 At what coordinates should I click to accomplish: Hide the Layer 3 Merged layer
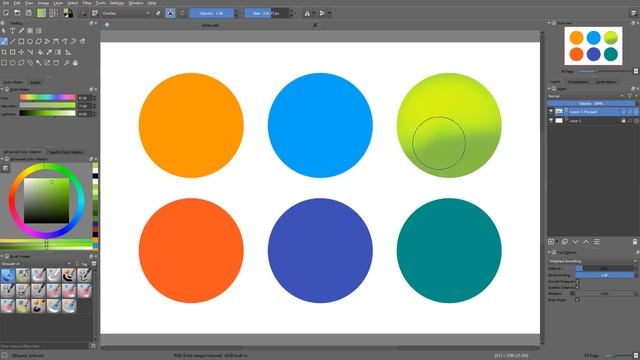coord(551,111)
